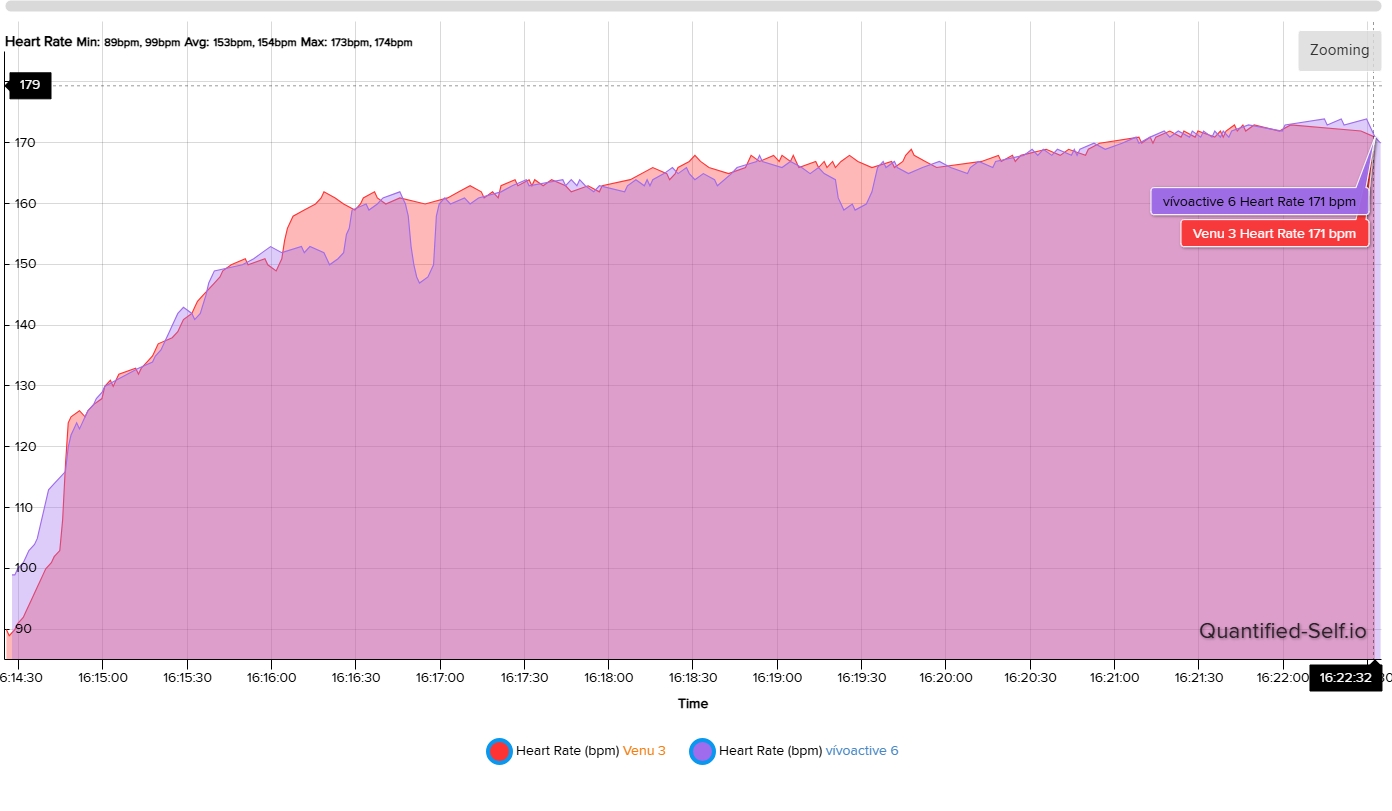Click the 16:20:00 time axis label
The image size is (1392, 811).
click(x=946, y=677)
